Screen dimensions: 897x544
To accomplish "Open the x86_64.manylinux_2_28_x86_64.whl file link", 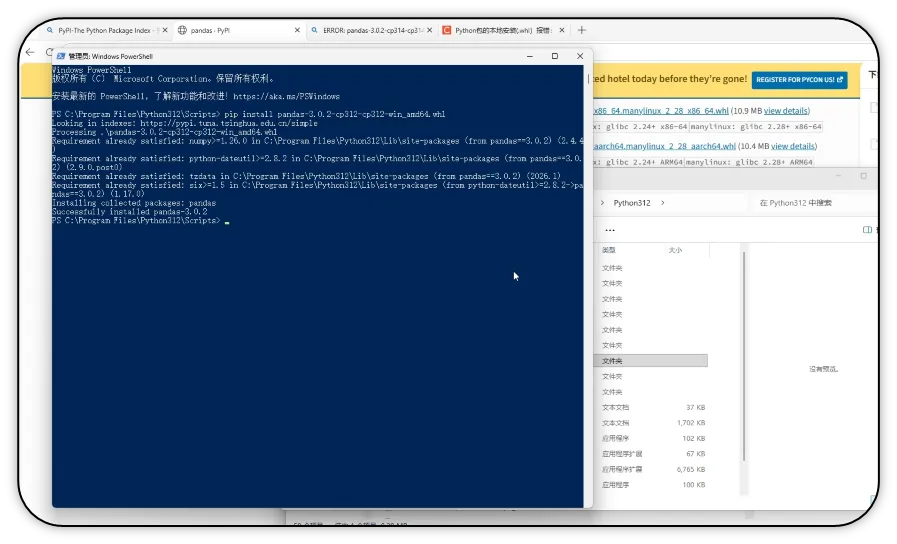I will (661, 111).
